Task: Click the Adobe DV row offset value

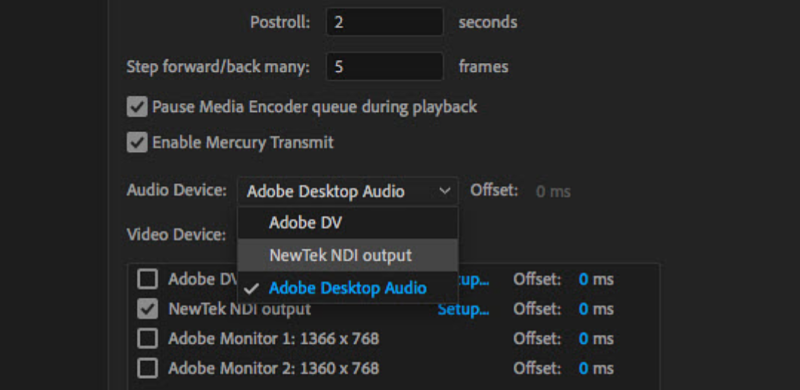Action: tap(584, 280)
